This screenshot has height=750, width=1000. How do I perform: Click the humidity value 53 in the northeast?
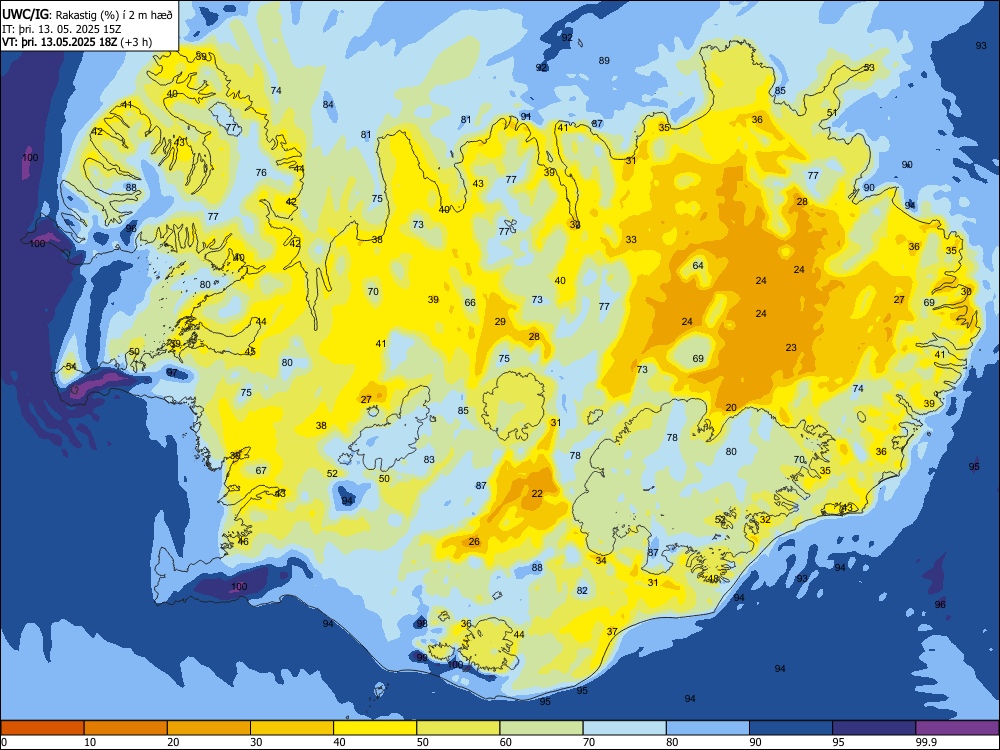click(x=869, y=68)
